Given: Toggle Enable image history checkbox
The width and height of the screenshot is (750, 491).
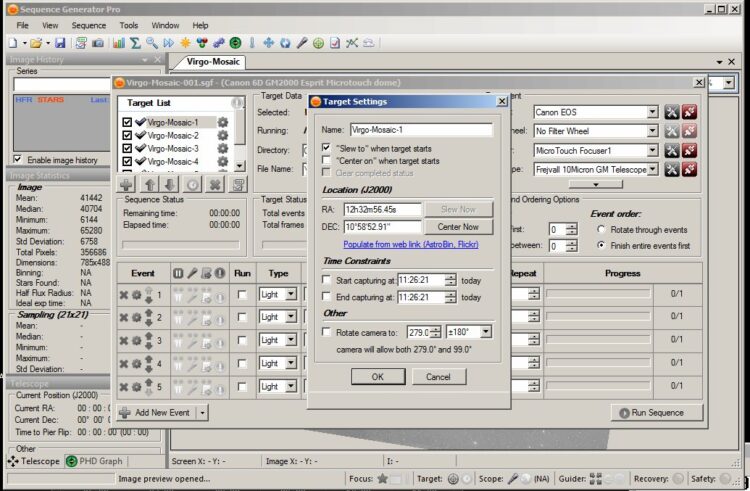Looking at the screenshot, I should 18,159.
